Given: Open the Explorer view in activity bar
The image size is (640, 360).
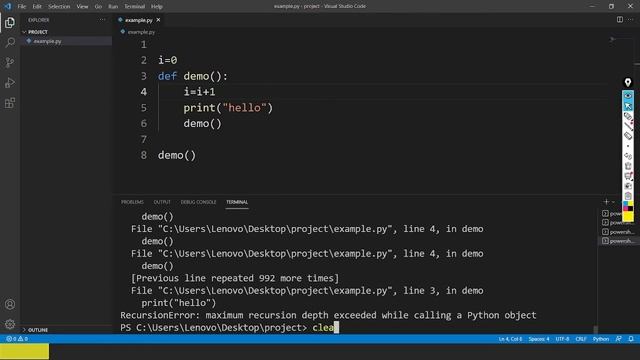Looking at the screenshot, I should click(10, 22).
